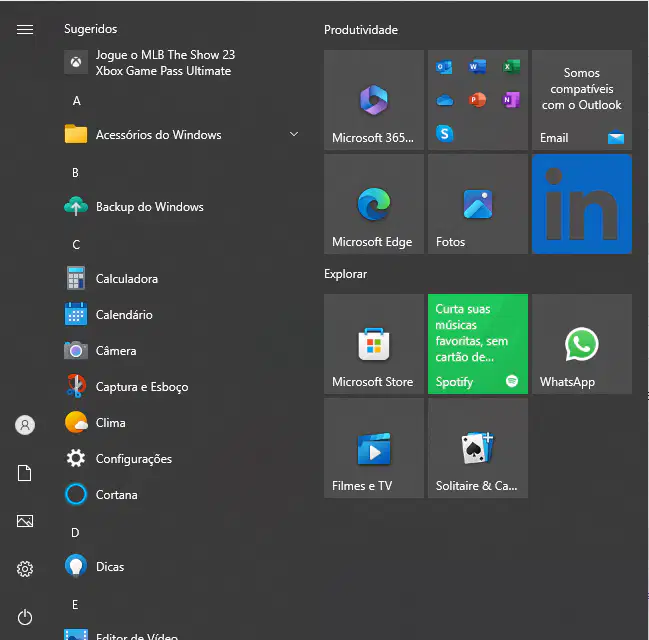649x640 pixels.
Task: Open the user account icon in sidebar
Action: tap(25, 425)
